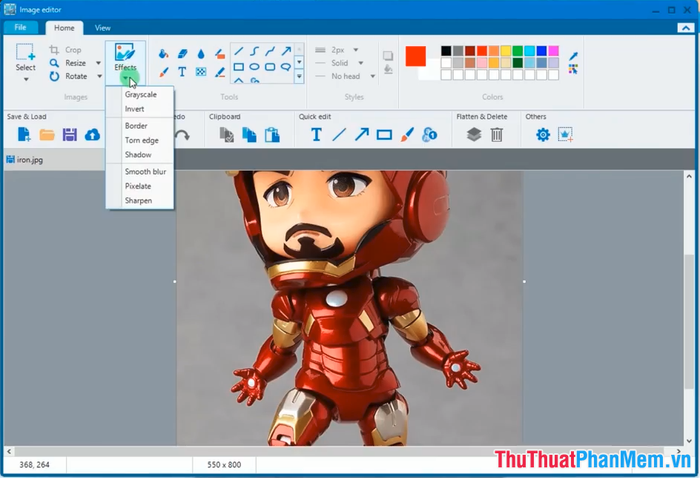This screenshot has width=700, height=478.
Task: Click the Resize button
Action: point(68,63)
